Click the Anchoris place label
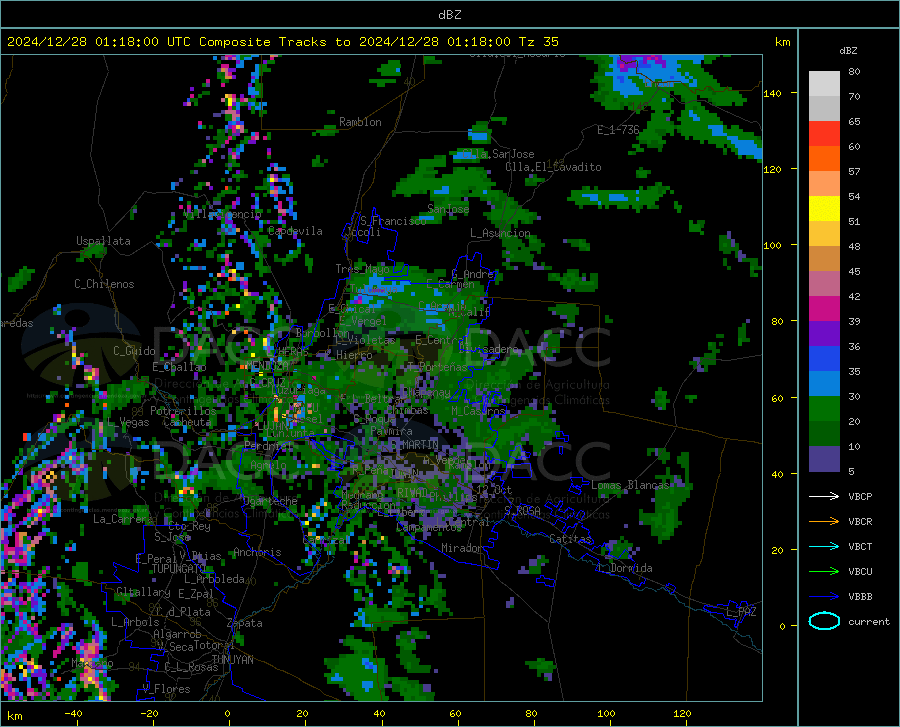 click(x=257, y=552)
